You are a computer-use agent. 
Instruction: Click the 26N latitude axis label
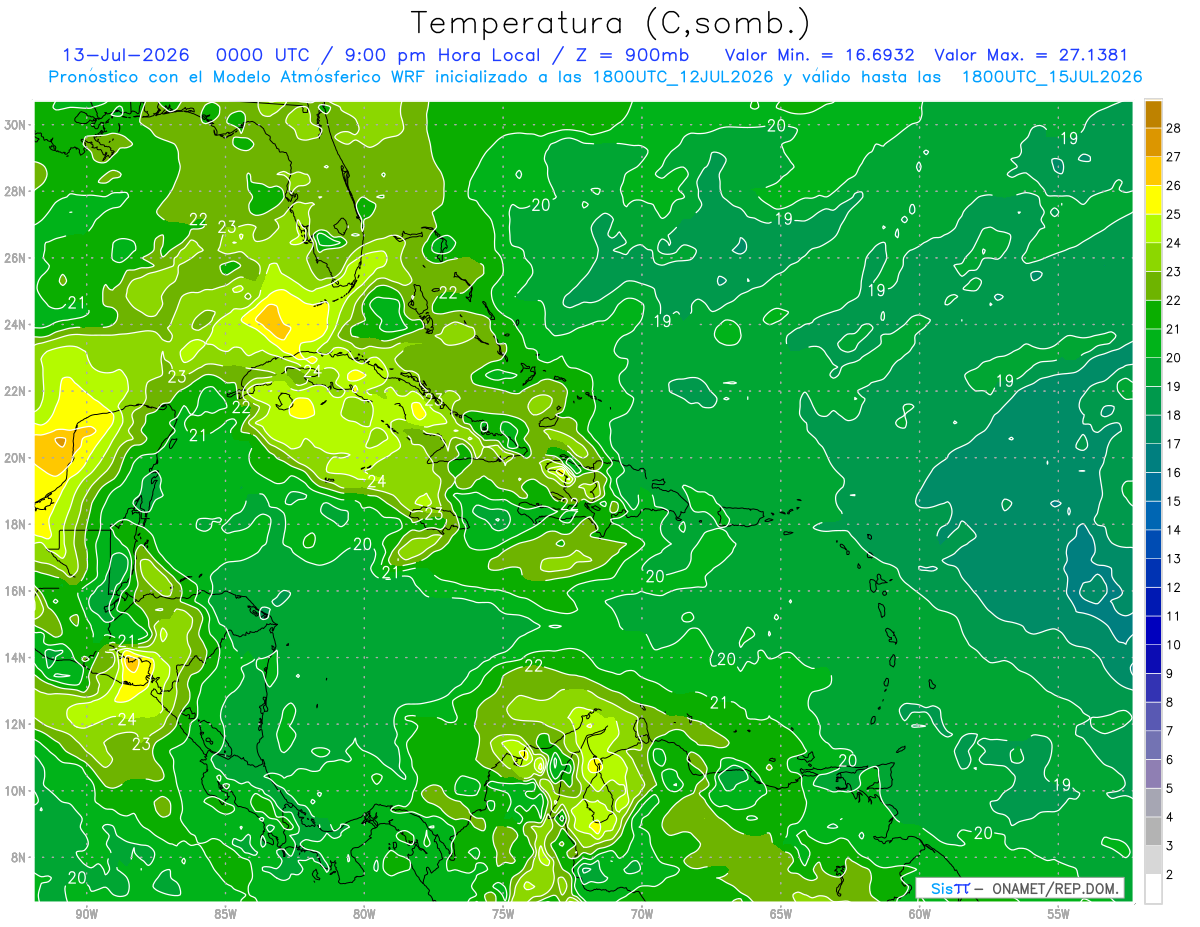tap(17, 258)
